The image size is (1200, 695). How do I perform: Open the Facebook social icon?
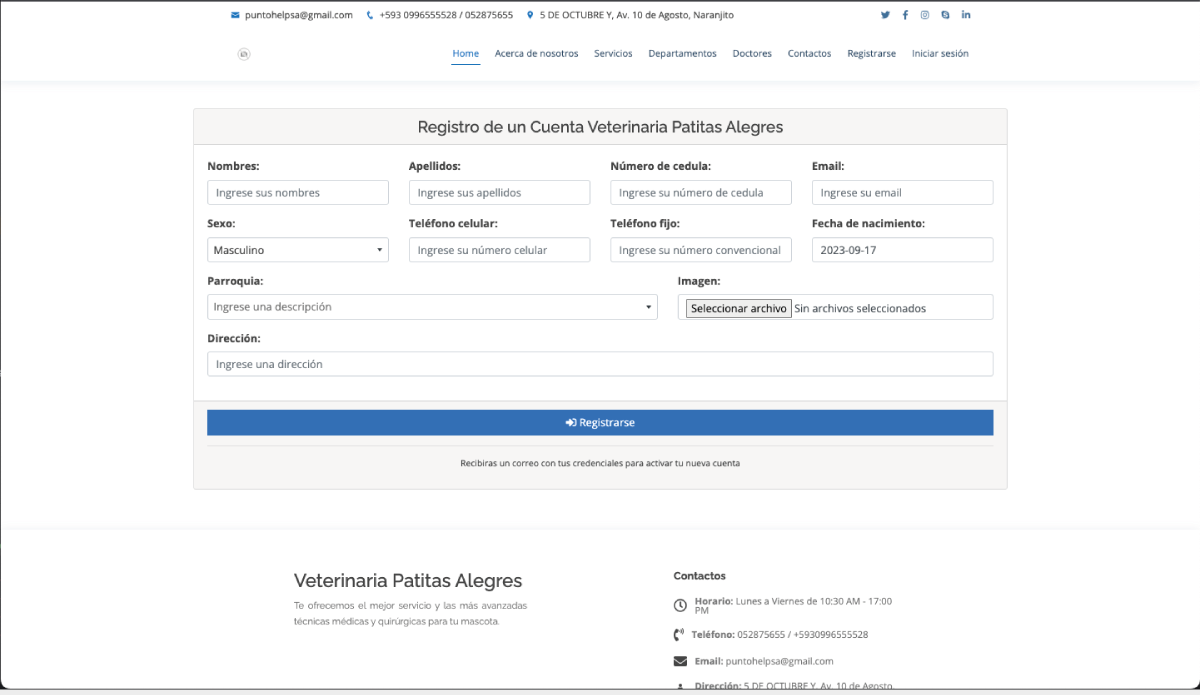coord(905,15)
